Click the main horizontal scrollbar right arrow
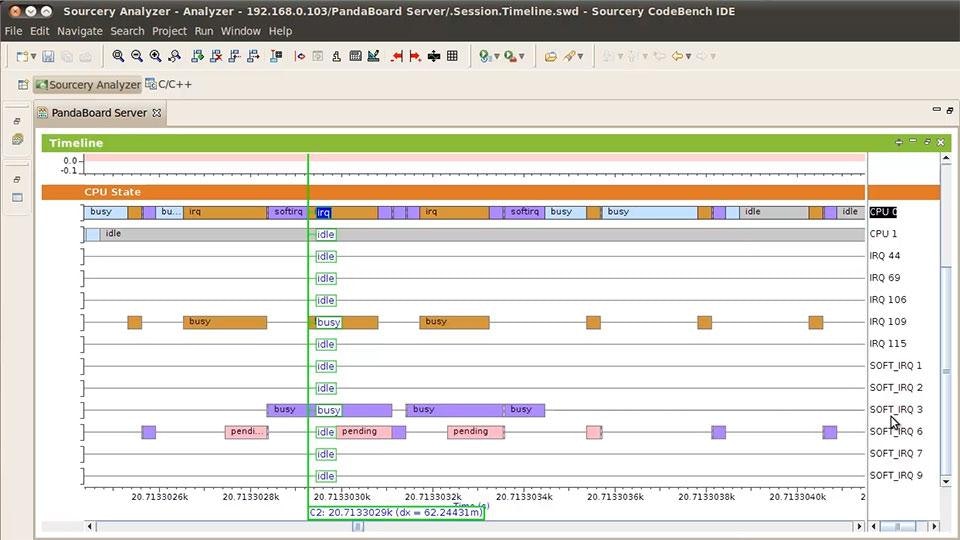This screenshot has width=960, height=540. 859,527
